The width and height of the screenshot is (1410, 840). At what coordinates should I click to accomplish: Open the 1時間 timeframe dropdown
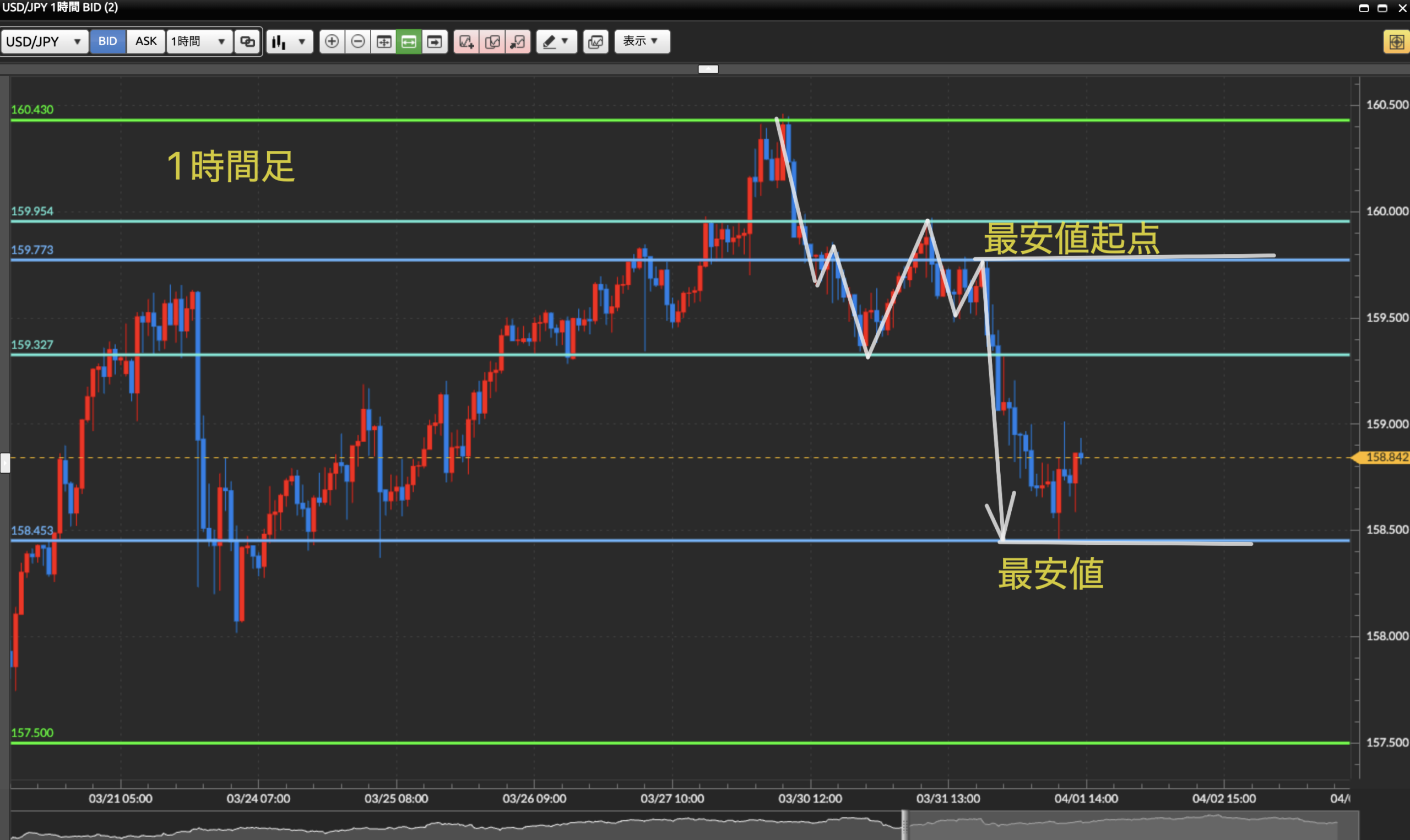click(199, 41)
